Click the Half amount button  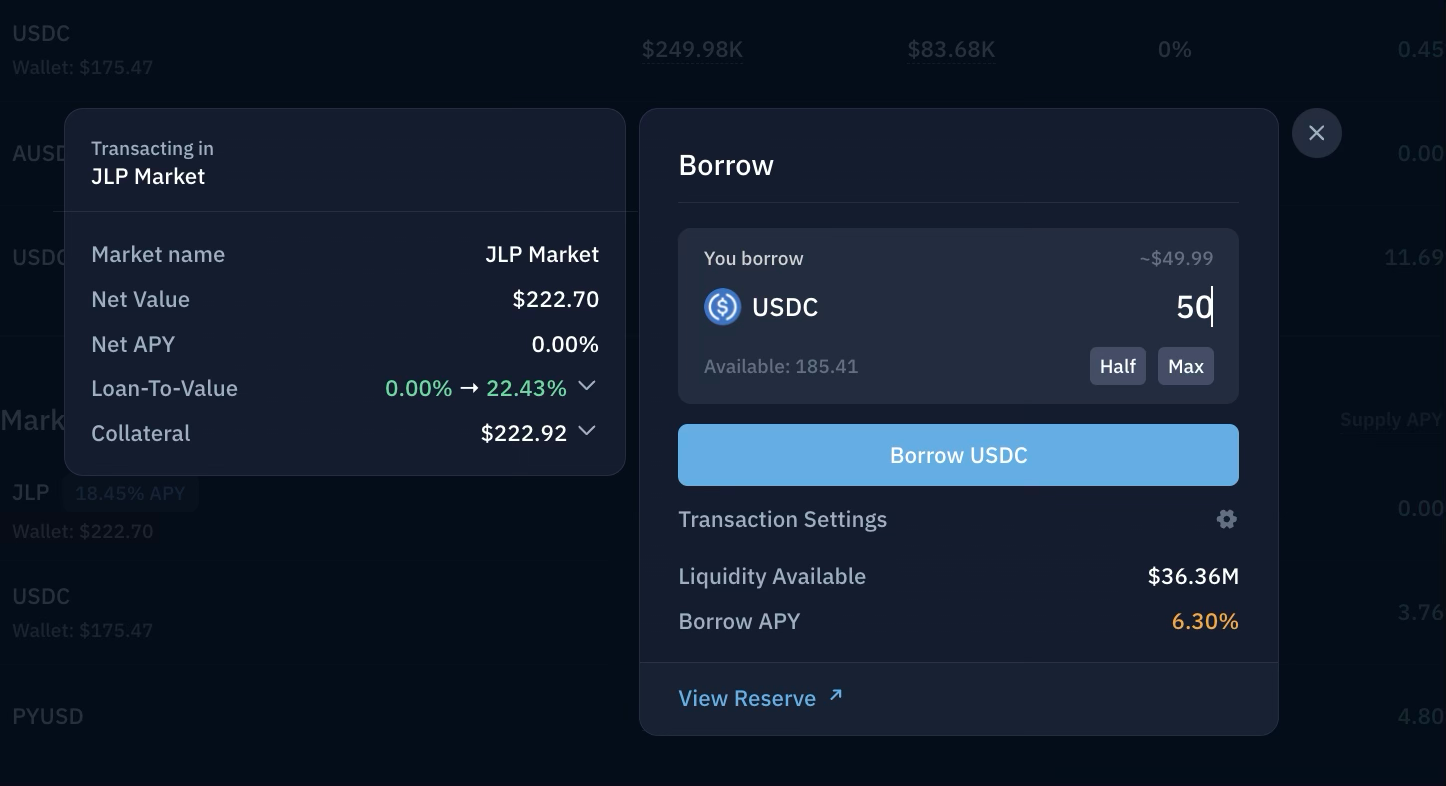pos(1117,366)
